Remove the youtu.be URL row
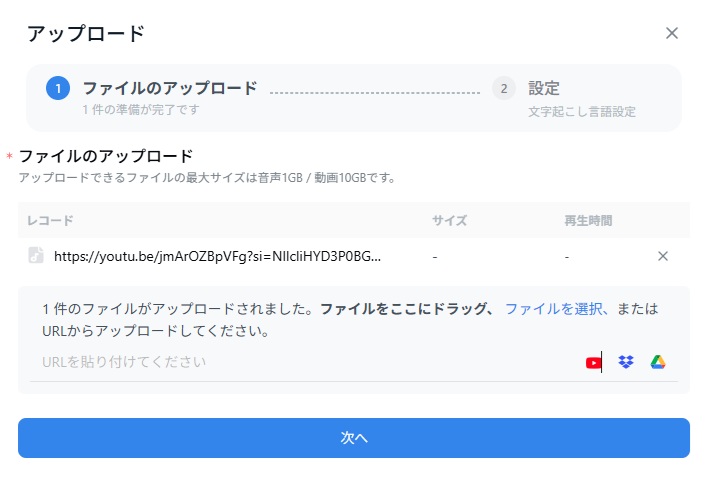Image resolution: width=707 pixels, height=486 pixels. tap(662, 256)
